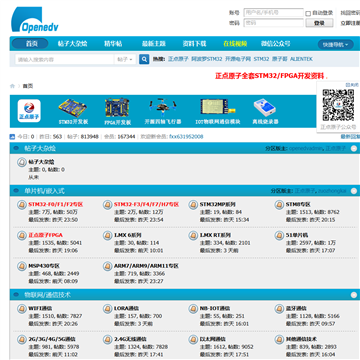Click the 开源四轴飞行器 drone image
The image size is (360, 360).
[163, 107]
